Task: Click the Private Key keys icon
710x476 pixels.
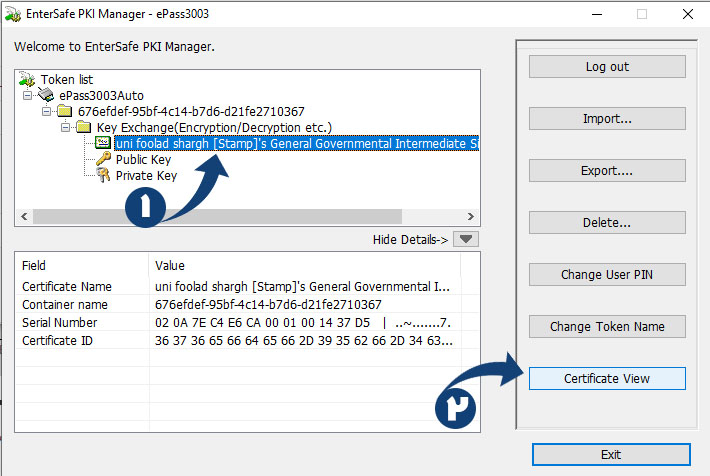Action: (103, 175)
